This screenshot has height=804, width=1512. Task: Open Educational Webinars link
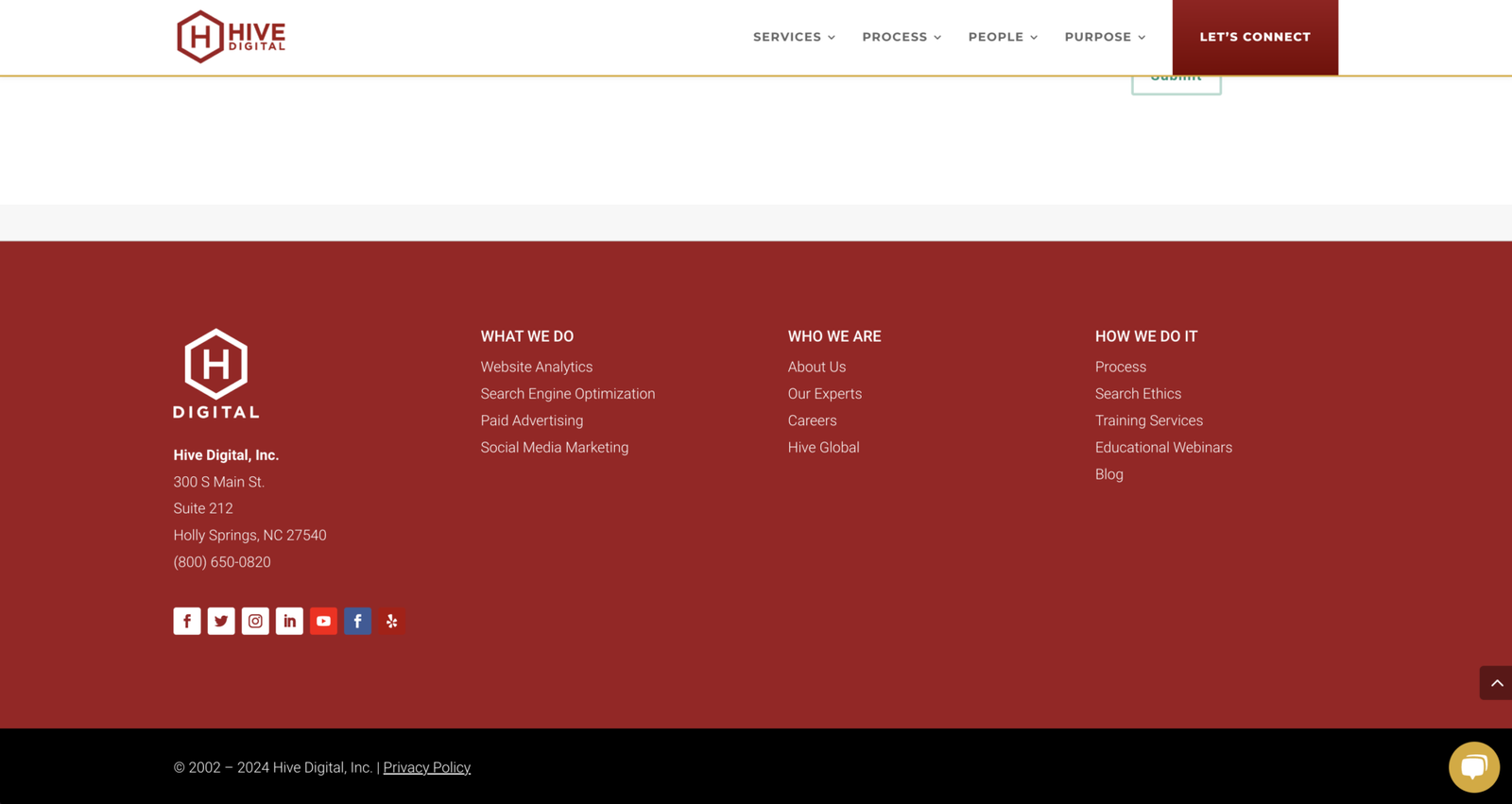click(1164, 448)
